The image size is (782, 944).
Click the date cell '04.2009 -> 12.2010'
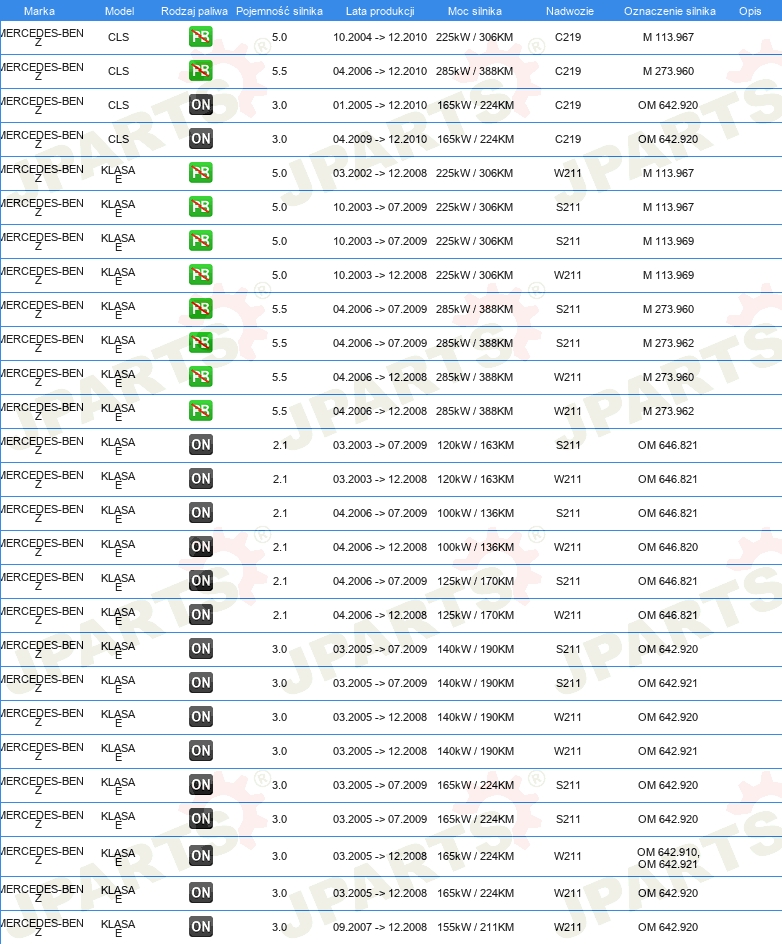380,139
